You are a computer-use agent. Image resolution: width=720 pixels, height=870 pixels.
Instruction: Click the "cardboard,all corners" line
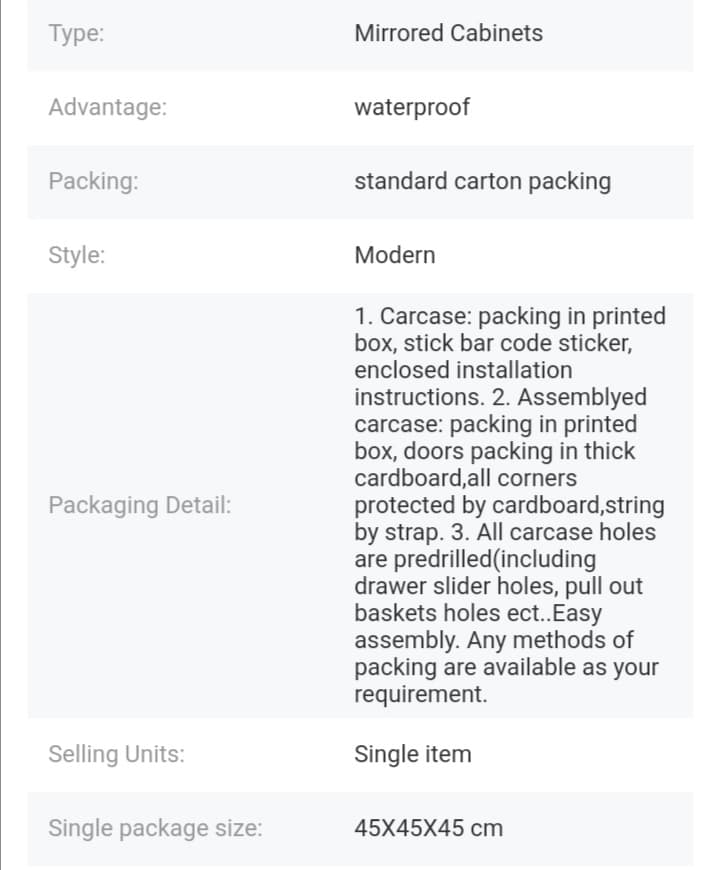465,478
